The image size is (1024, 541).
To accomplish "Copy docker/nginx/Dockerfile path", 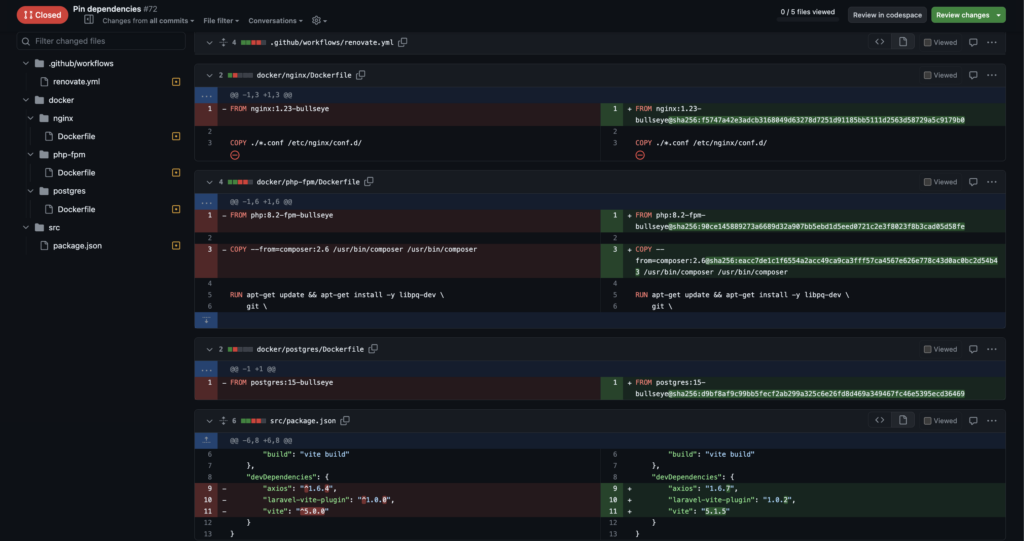I will click(x=360, y=75).
